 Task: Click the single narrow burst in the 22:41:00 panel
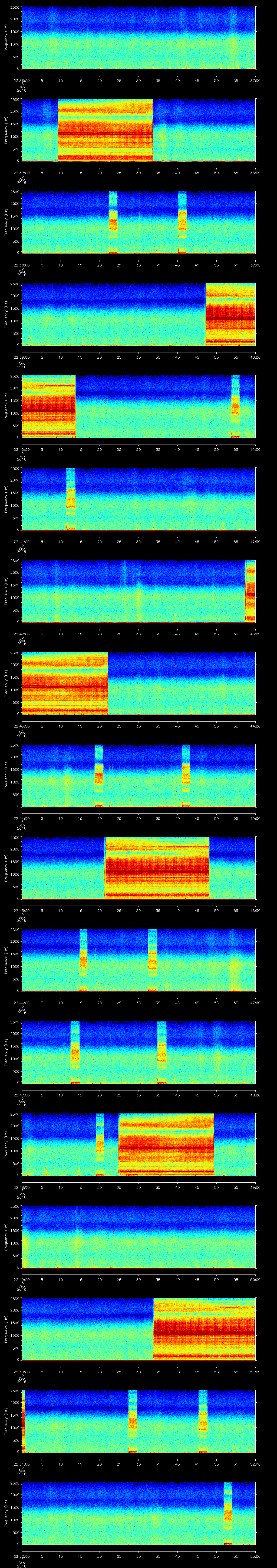coord(71,499)
